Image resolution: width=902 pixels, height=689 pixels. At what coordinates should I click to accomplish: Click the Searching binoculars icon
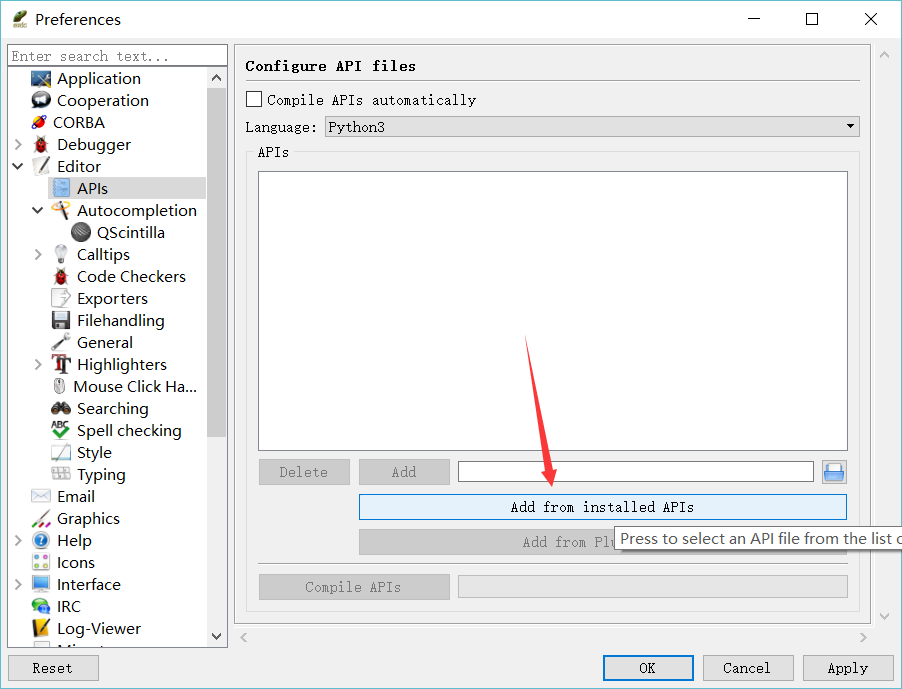click(61, 409)
